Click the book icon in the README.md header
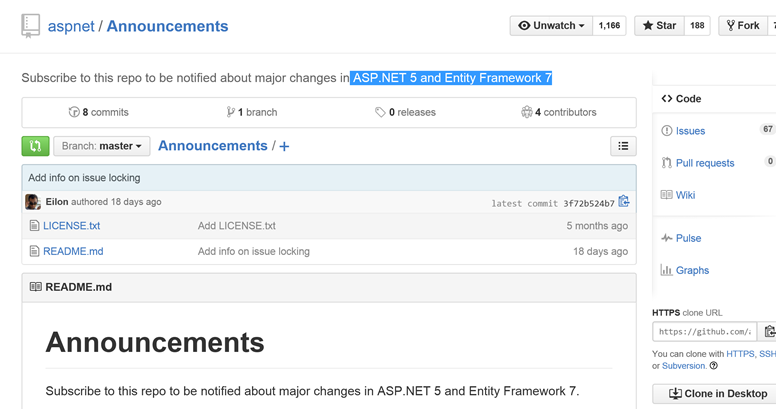The width and height of the screenshot is (776, 409). click(x=36, y=287)
